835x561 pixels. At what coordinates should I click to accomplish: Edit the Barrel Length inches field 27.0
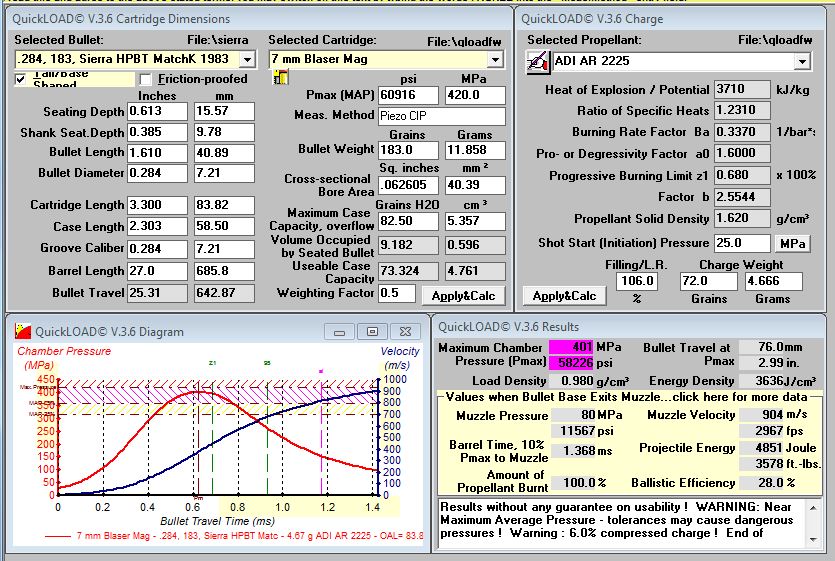coord(157,271)
